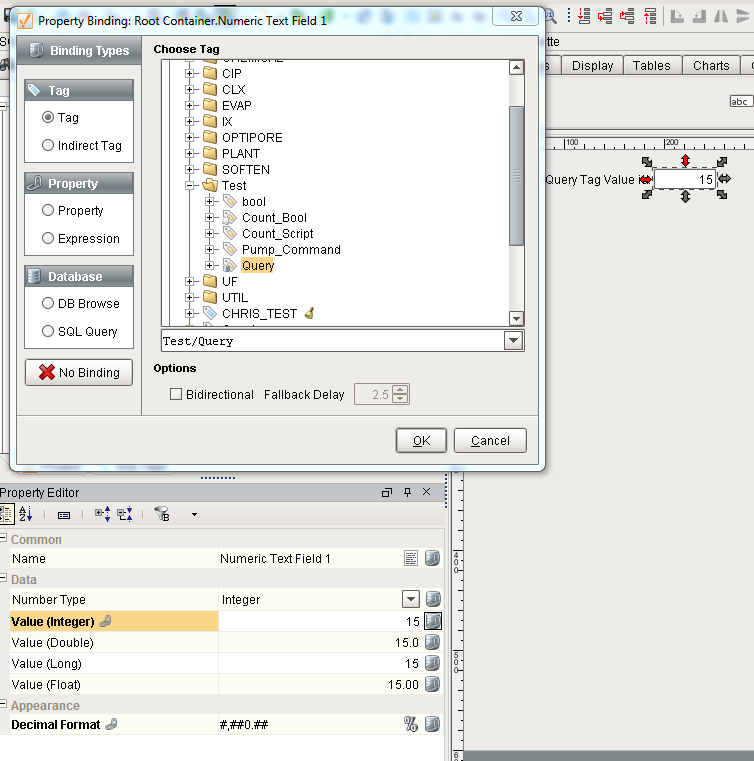Open the Number Type dropdown

(410, 599)
